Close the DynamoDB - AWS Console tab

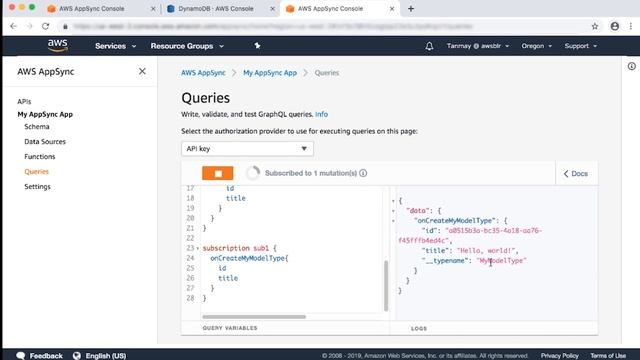273,9
